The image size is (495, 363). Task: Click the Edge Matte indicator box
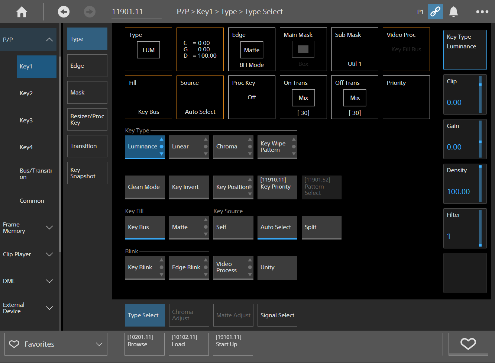[x=251, y=50]
